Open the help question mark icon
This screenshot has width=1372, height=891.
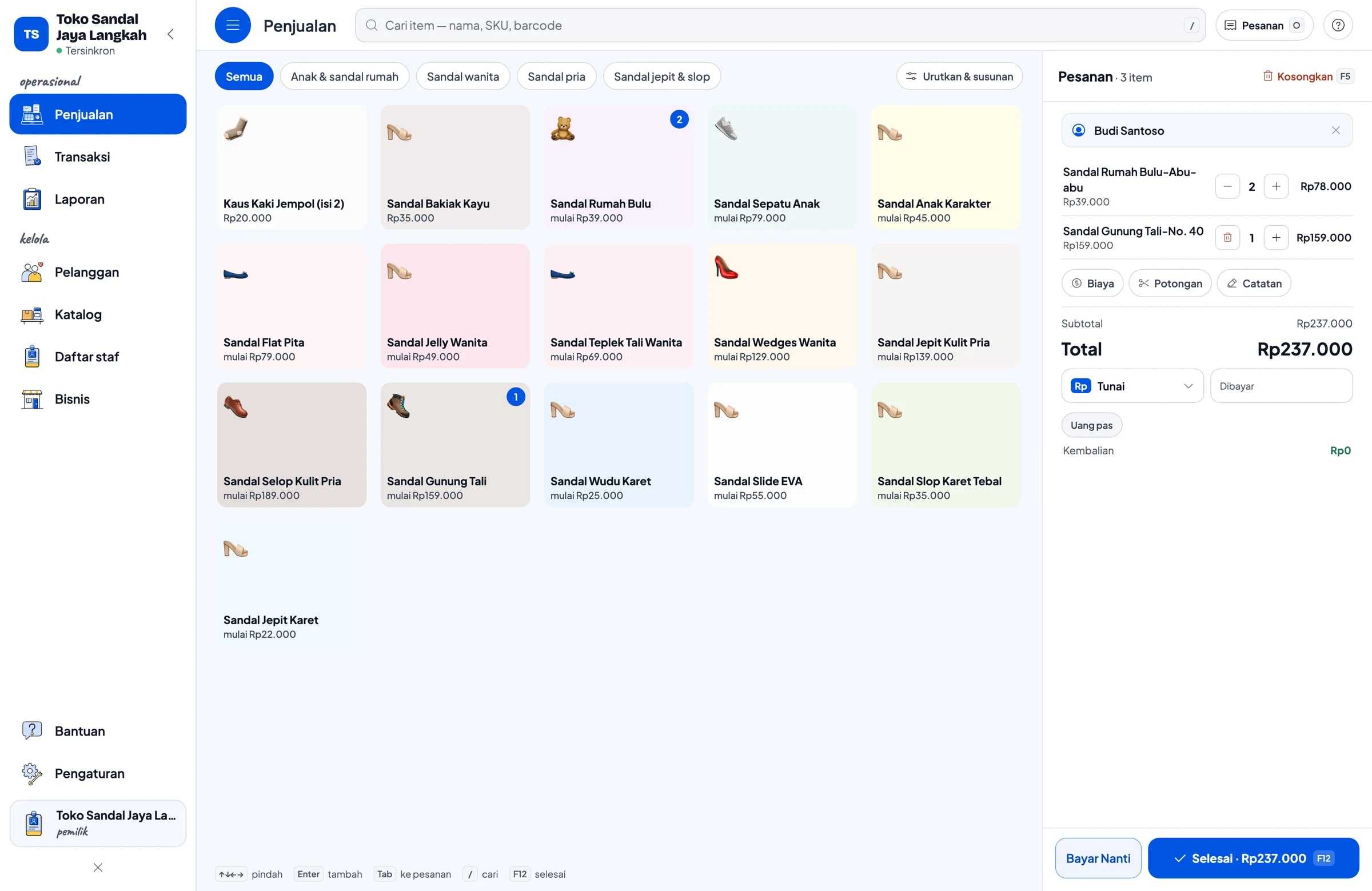click(1338, 25)
